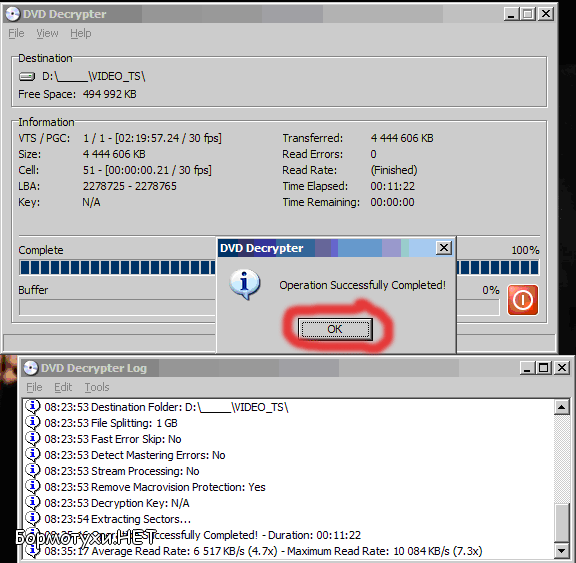Click the Key value N/A
This screenshot has width=576, height=563.
(91, 202)
